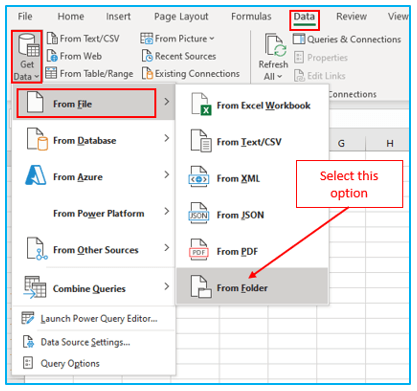Select the From Excel Workbook icon
The height and width of the screenshot is (391, 417).
pyautogui.click(x=201, y=104)
